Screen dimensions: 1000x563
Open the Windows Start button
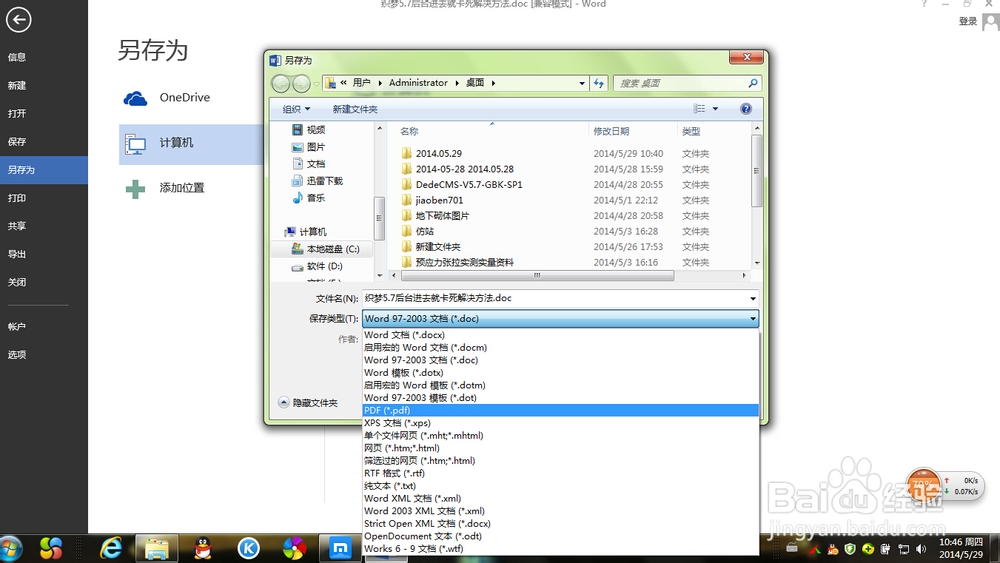(x=11, y=548)
